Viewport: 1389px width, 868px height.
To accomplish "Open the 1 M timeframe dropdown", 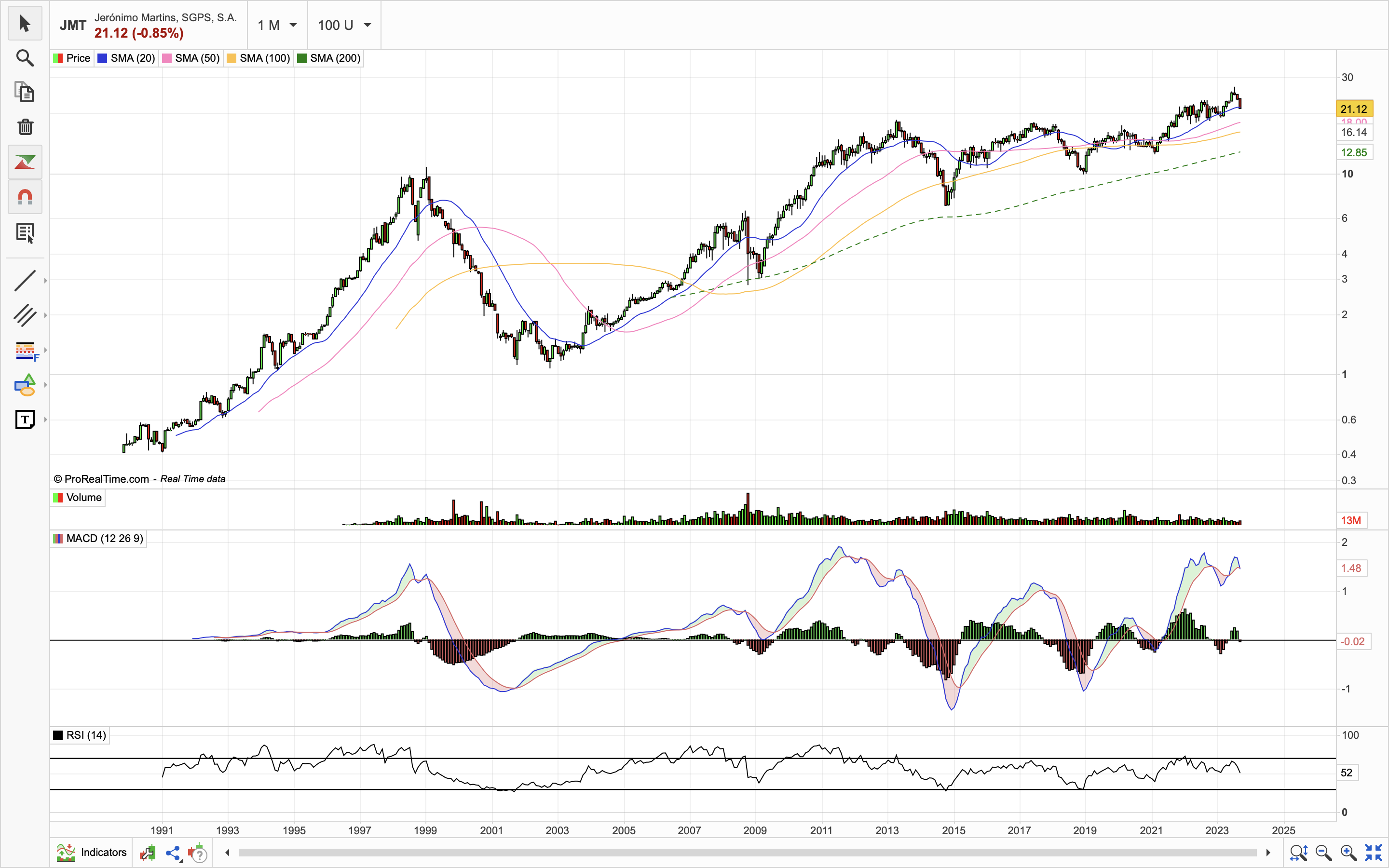I will pyautogui.click(x=277, y=25).
